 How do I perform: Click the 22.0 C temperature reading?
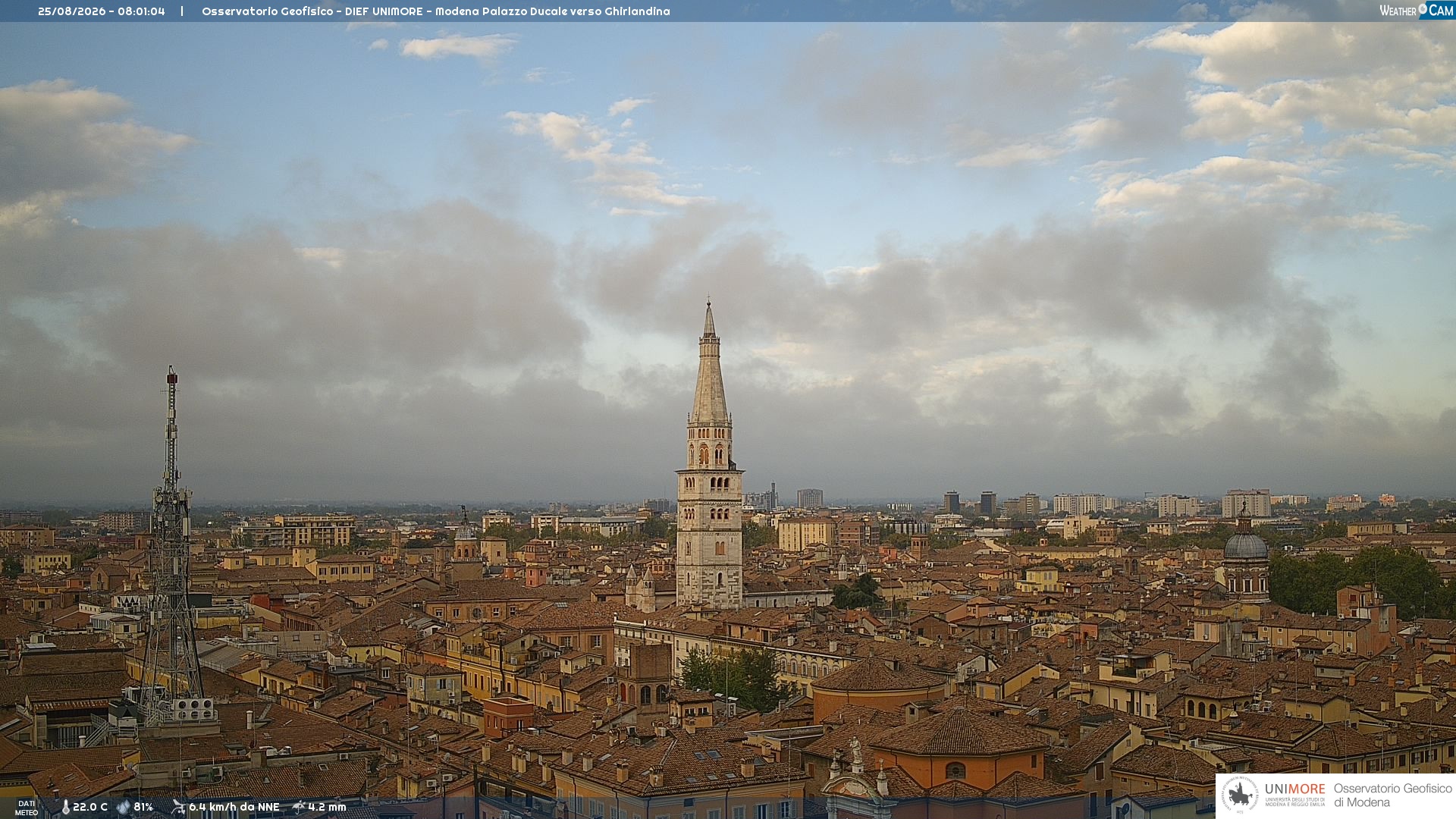[90, 807]
